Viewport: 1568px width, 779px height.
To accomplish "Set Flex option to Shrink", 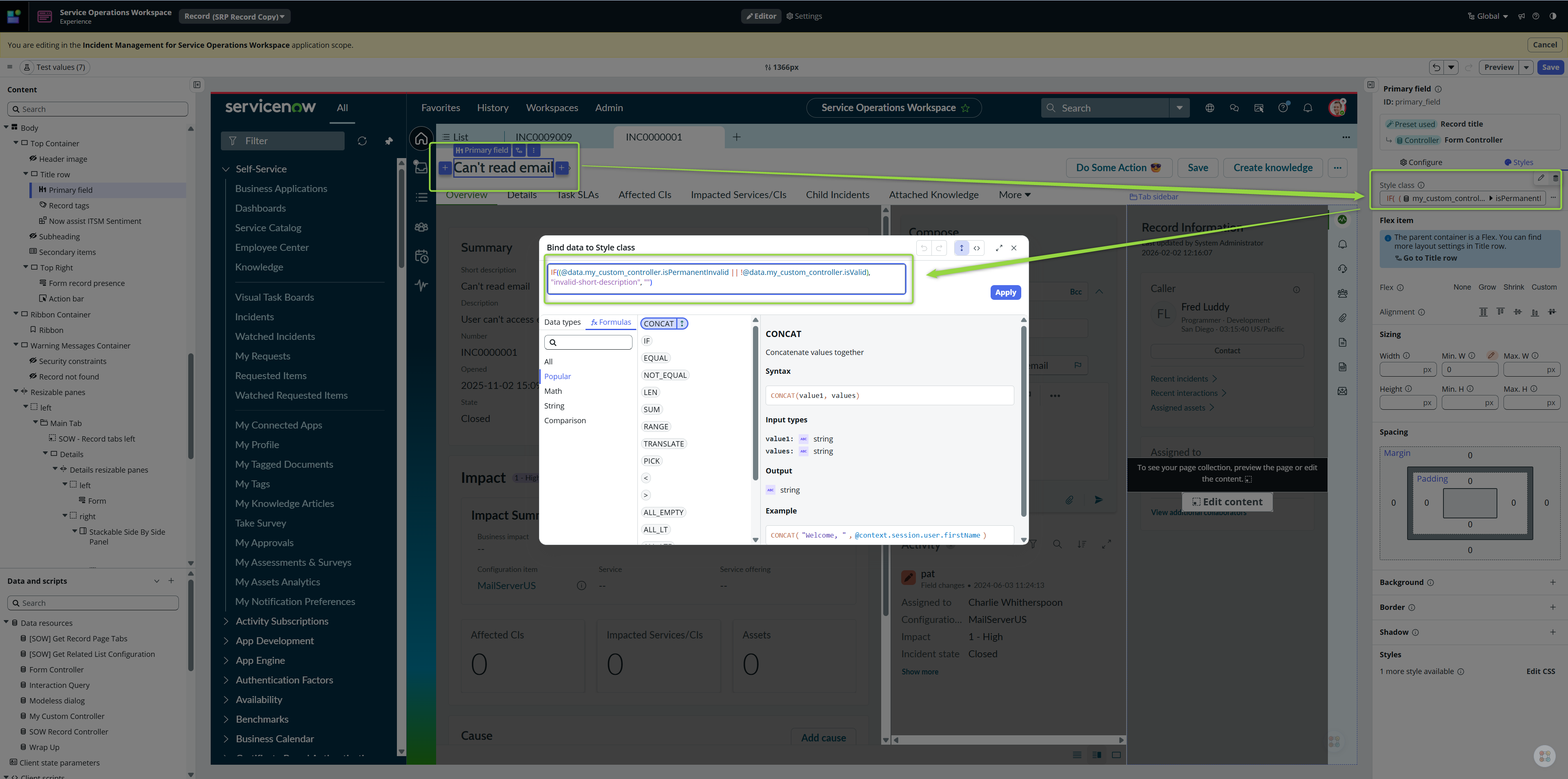I will pos(1513,288).
